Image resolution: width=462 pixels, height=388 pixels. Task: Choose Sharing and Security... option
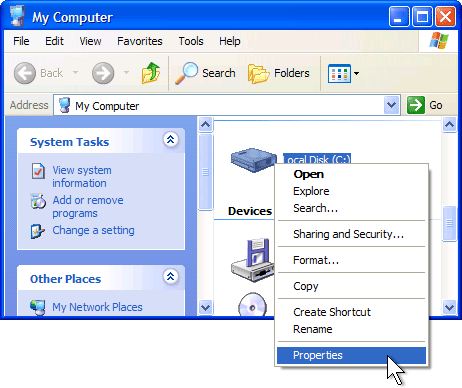(351, 234)
